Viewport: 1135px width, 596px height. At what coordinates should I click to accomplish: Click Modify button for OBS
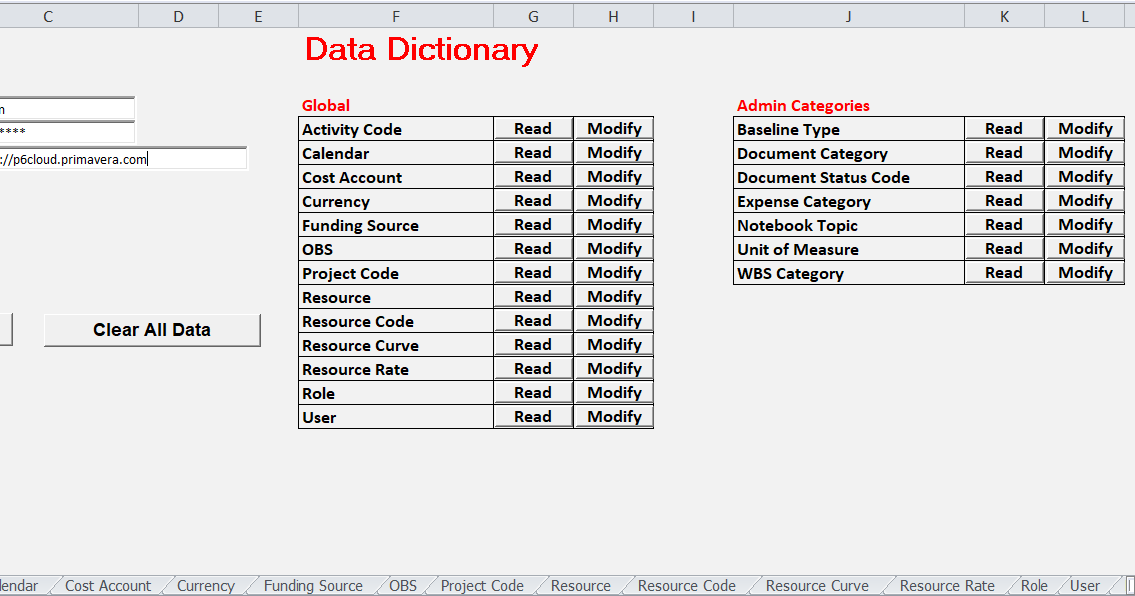tap(613, 248)
